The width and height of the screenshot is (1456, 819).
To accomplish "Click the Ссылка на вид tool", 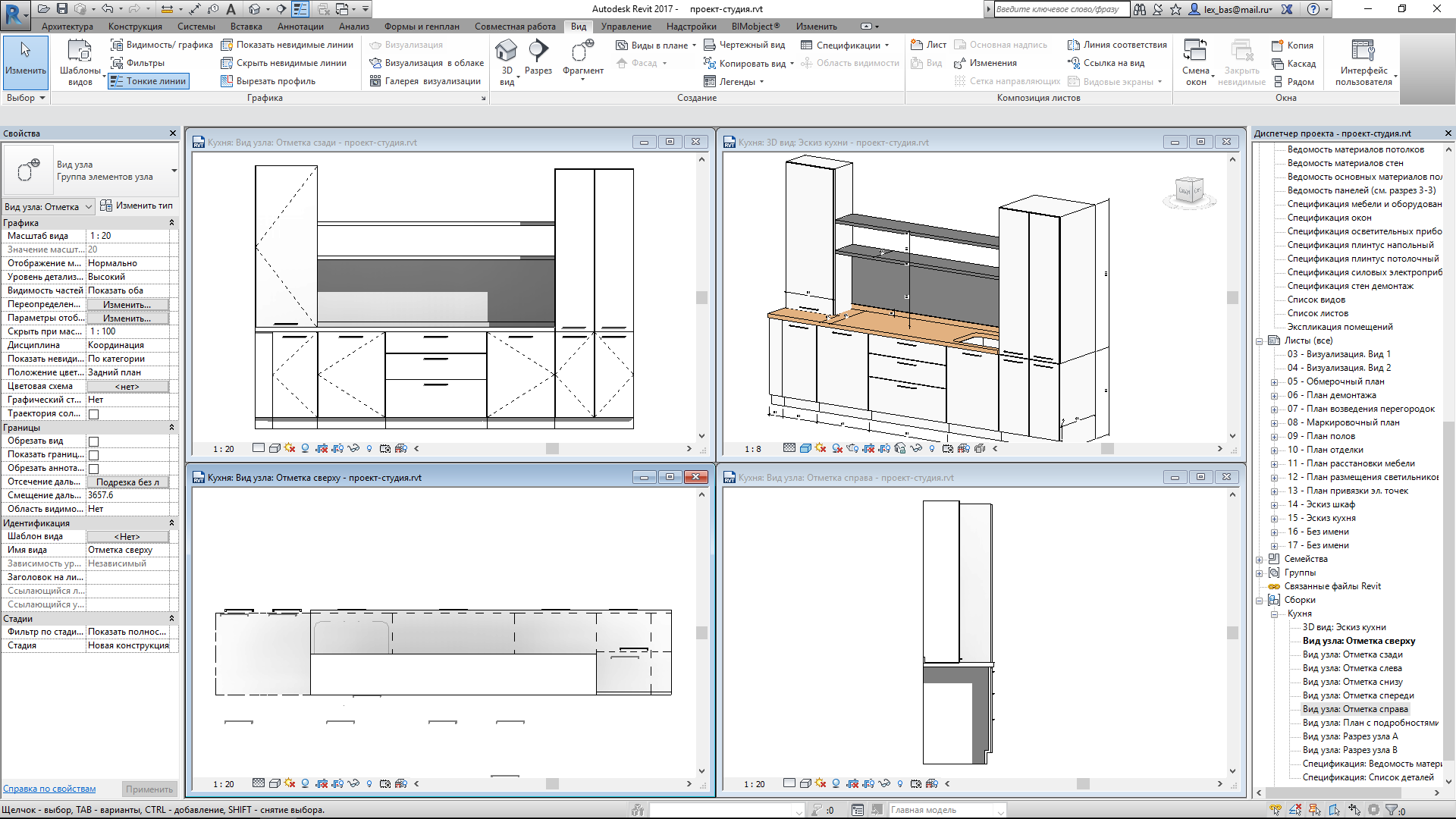I will coord(1106,63).
